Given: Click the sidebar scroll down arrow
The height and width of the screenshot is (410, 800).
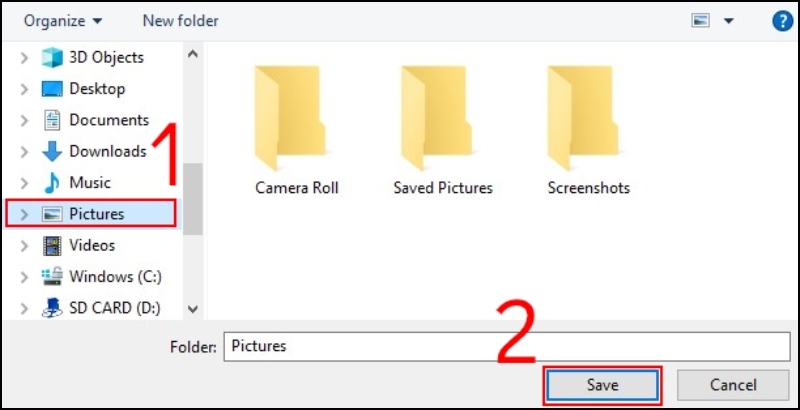Looking at the screenshot, I should tap(193, 309).
